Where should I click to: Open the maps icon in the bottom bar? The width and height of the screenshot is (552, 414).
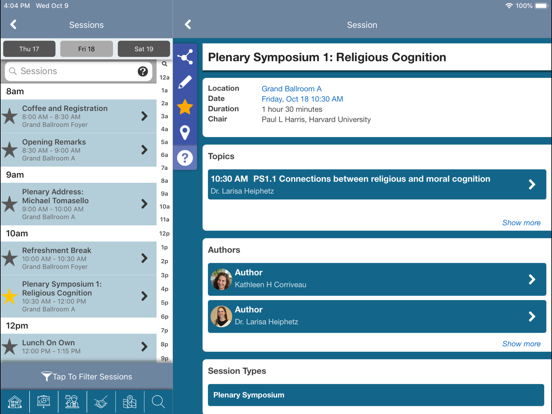coord(130,402)
